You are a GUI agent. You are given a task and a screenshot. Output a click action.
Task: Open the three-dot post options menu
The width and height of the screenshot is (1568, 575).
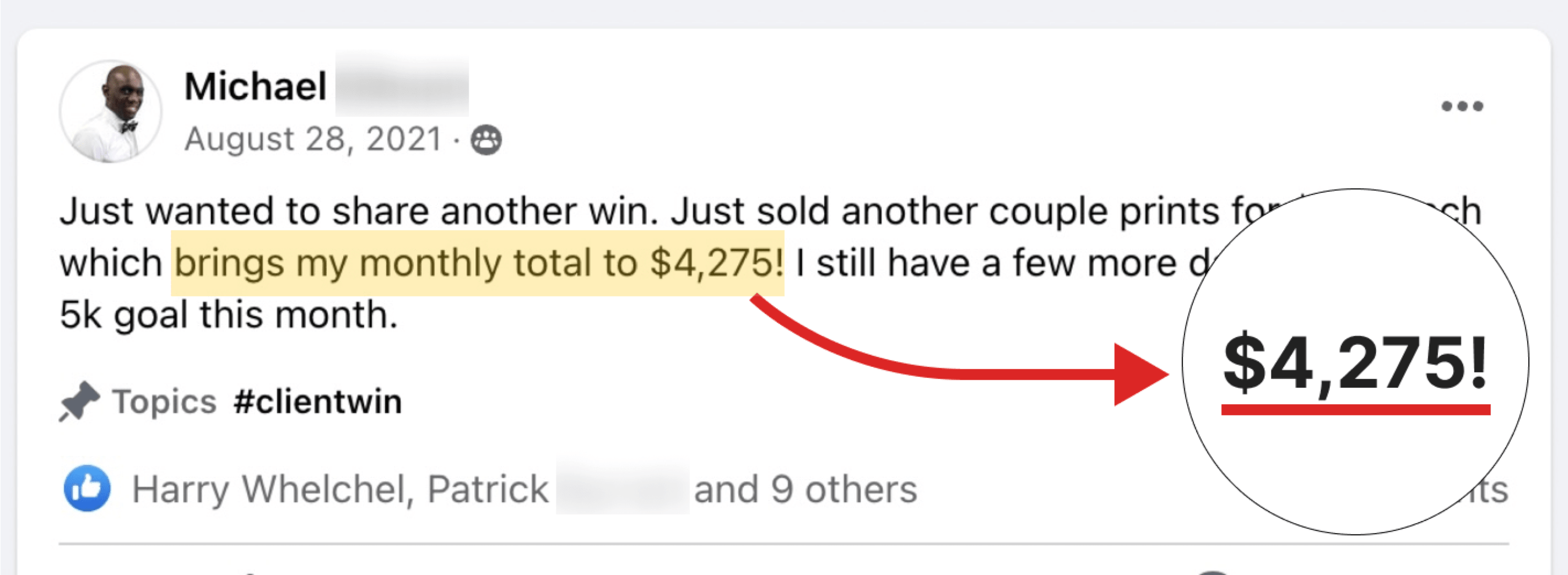(x=1462, y=106)
